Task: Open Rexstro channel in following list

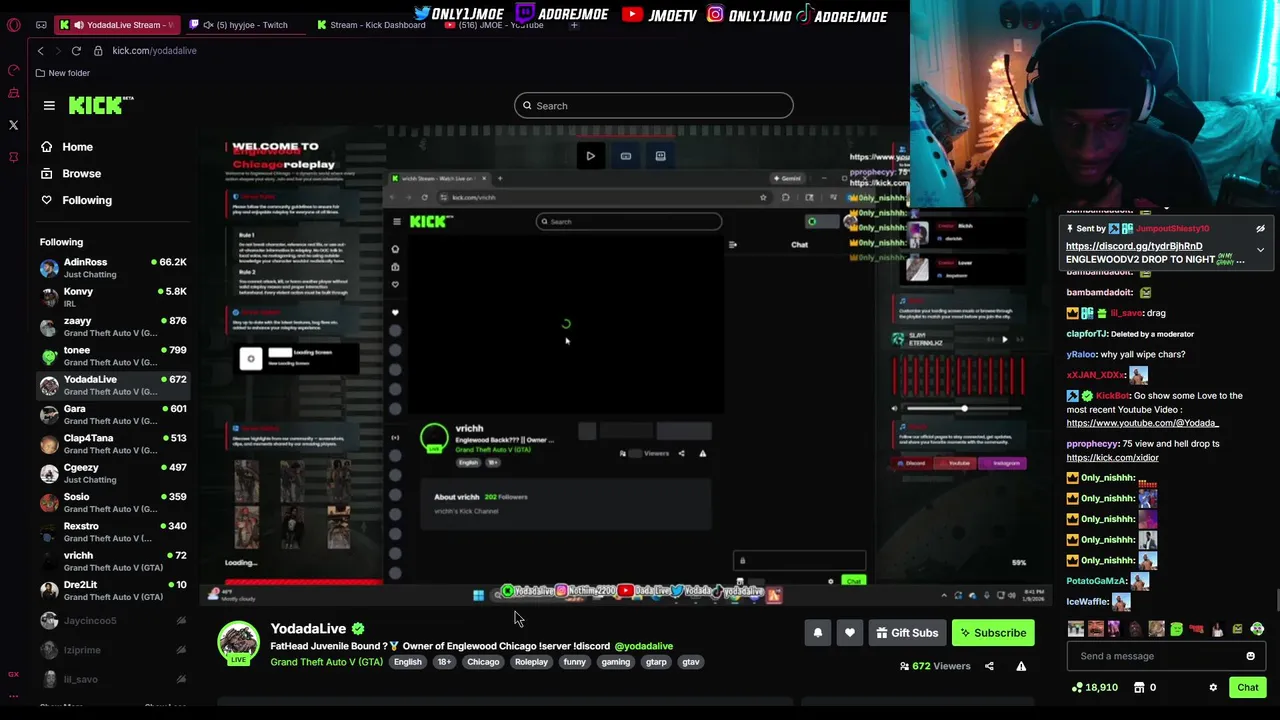Action: point(113,532)
